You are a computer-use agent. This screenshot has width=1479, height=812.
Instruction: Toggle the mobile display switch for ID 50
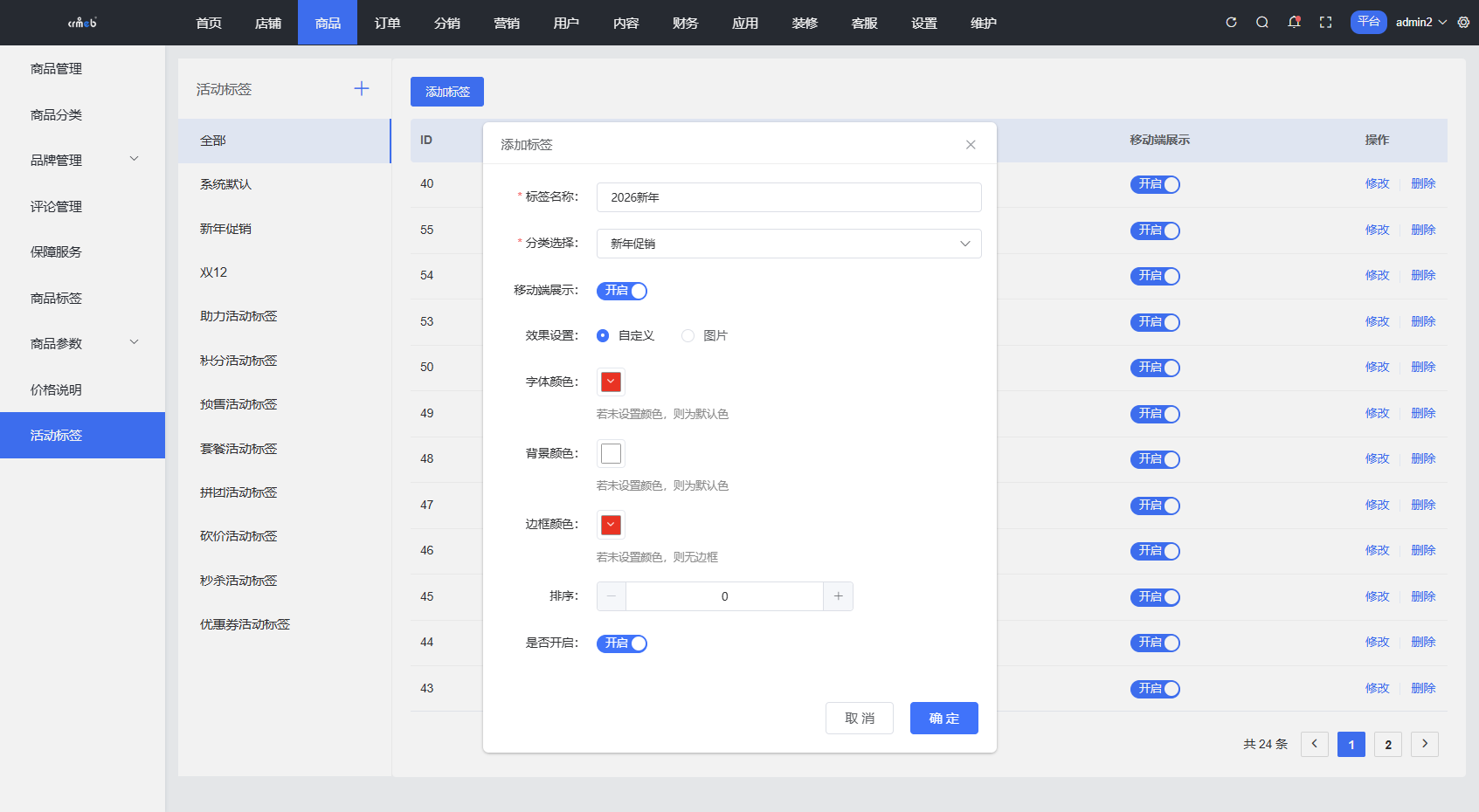click(1155, 368)
